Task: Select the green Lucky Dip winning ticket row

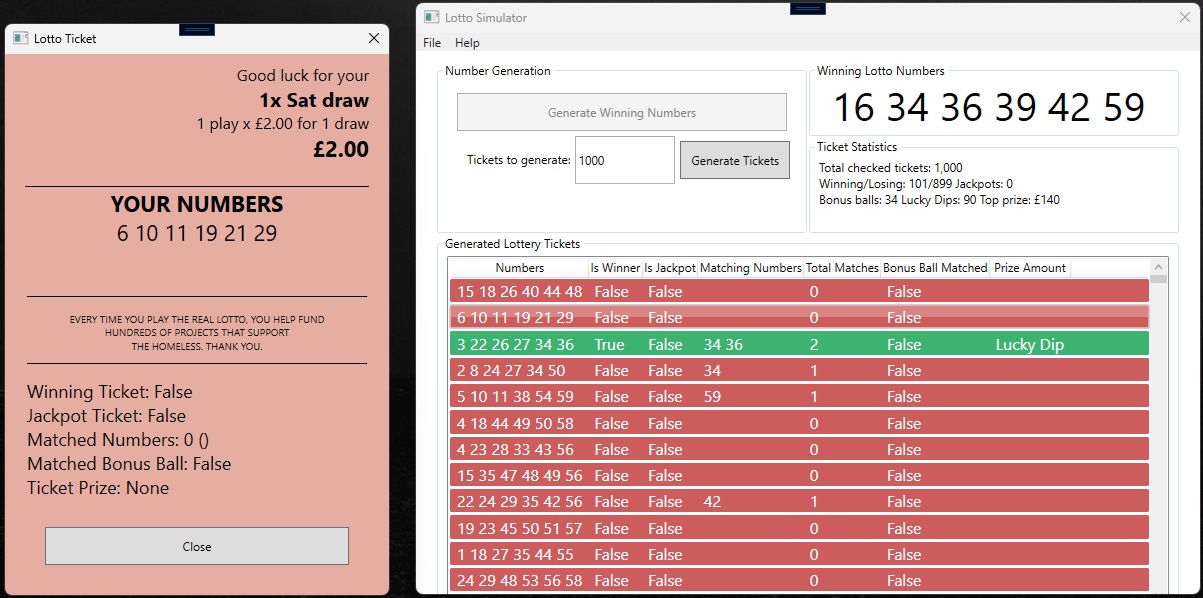Action: (x=798, y=344)
